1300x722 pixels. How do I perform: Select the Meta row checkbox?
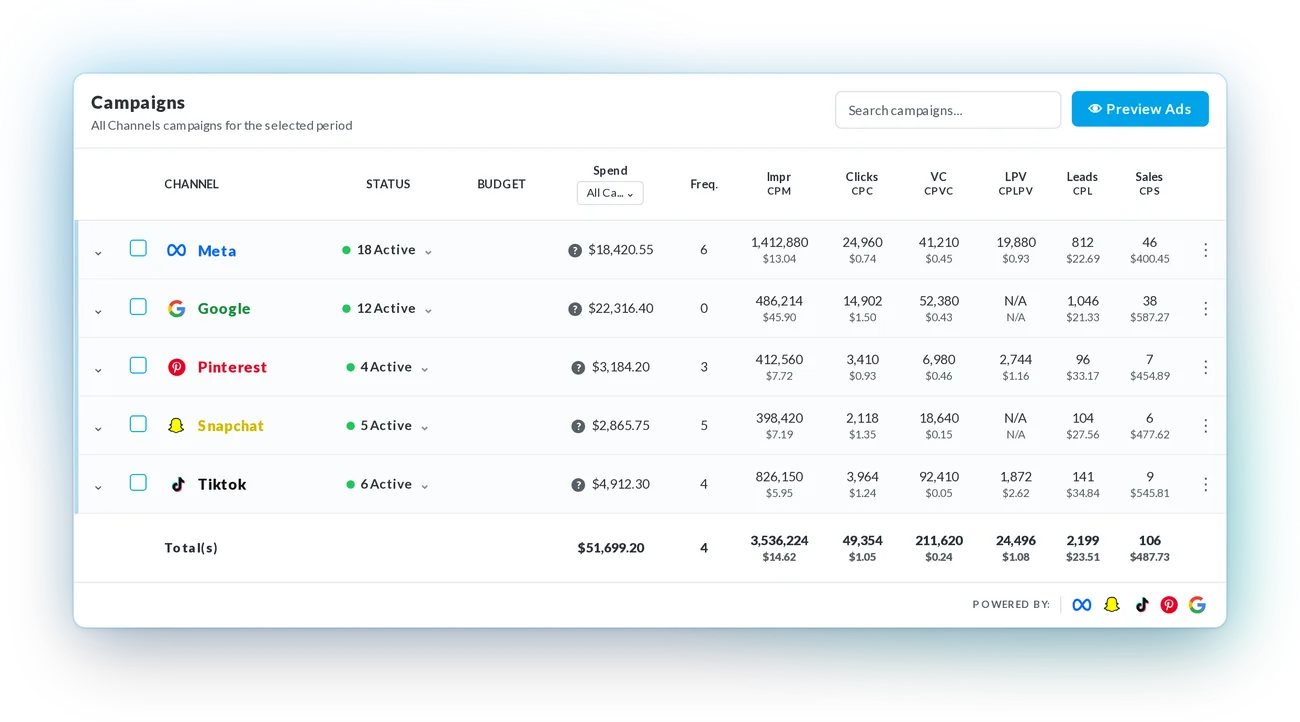(138, 248)
